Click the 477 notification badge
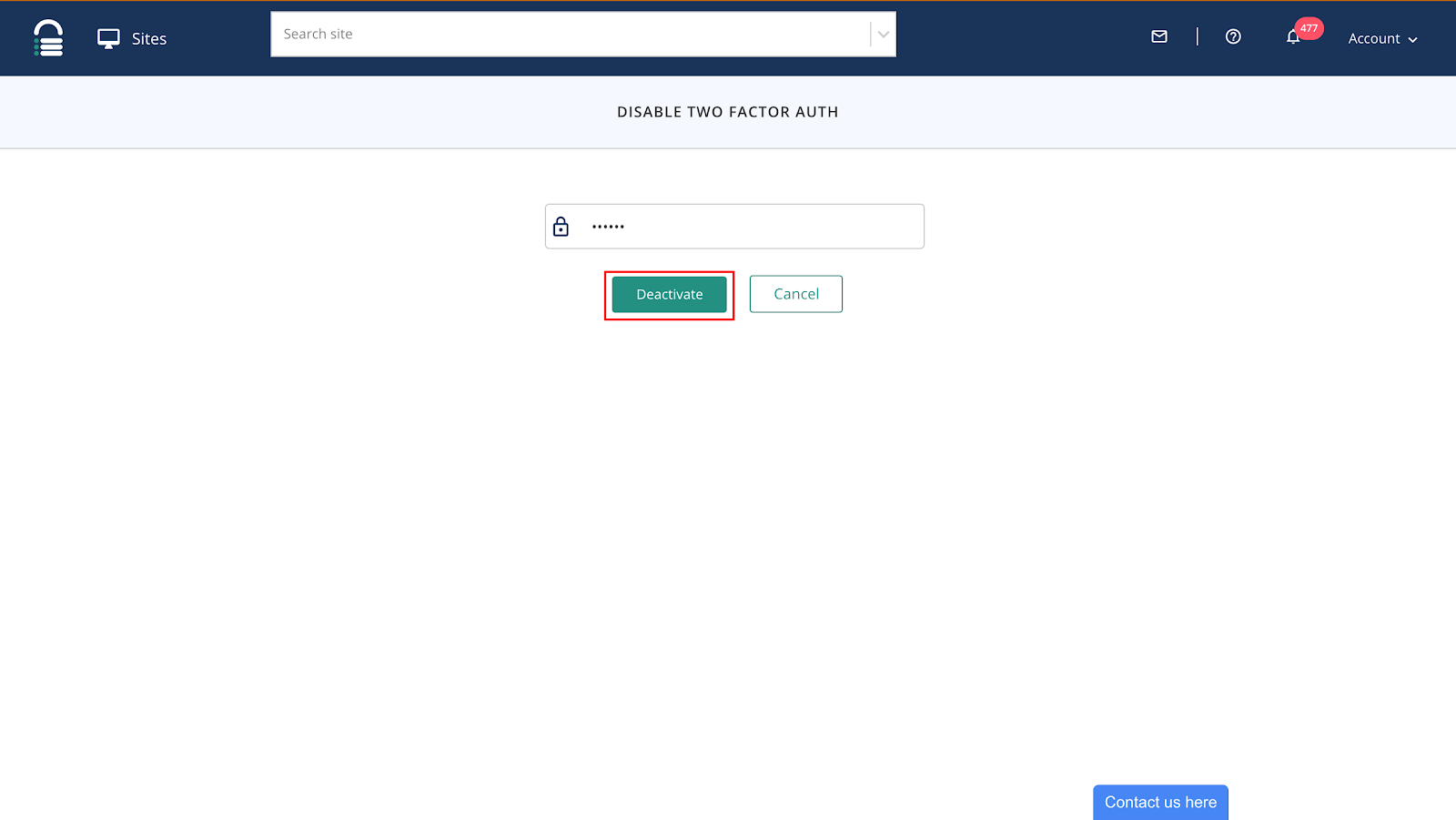 tap(1309, 28)
